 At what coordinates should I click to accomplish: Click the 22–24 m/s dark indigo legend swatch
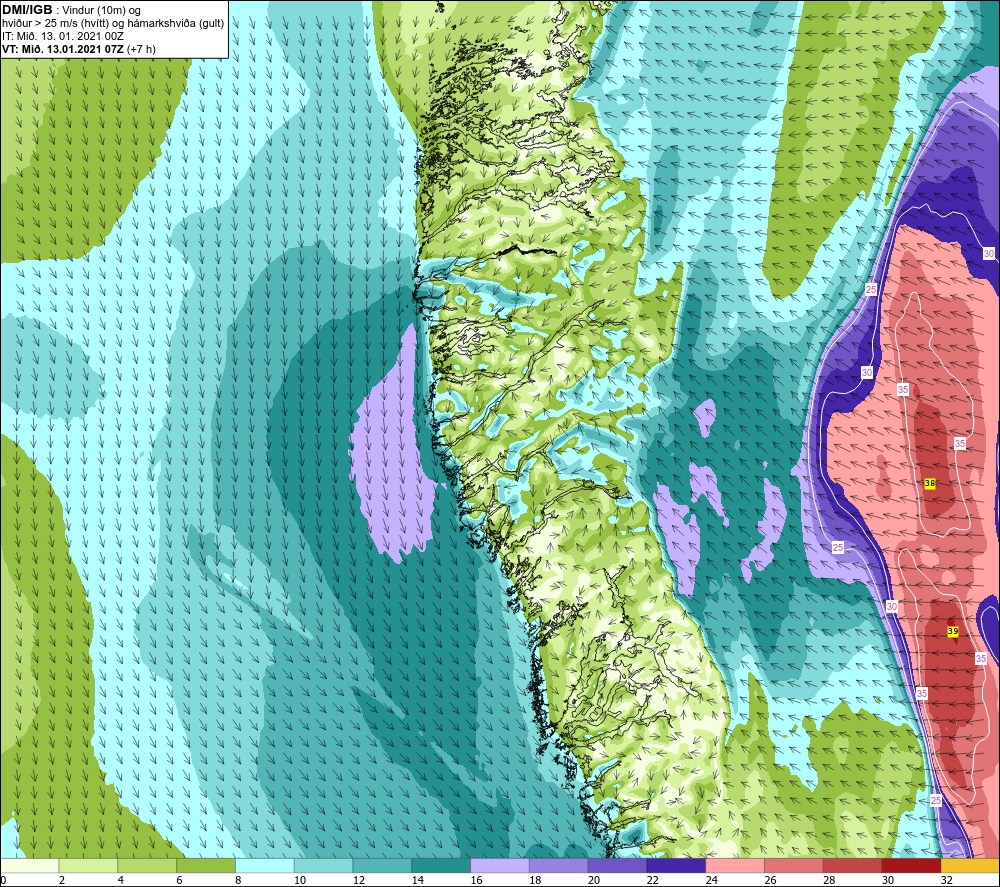[x=676, y=865]
